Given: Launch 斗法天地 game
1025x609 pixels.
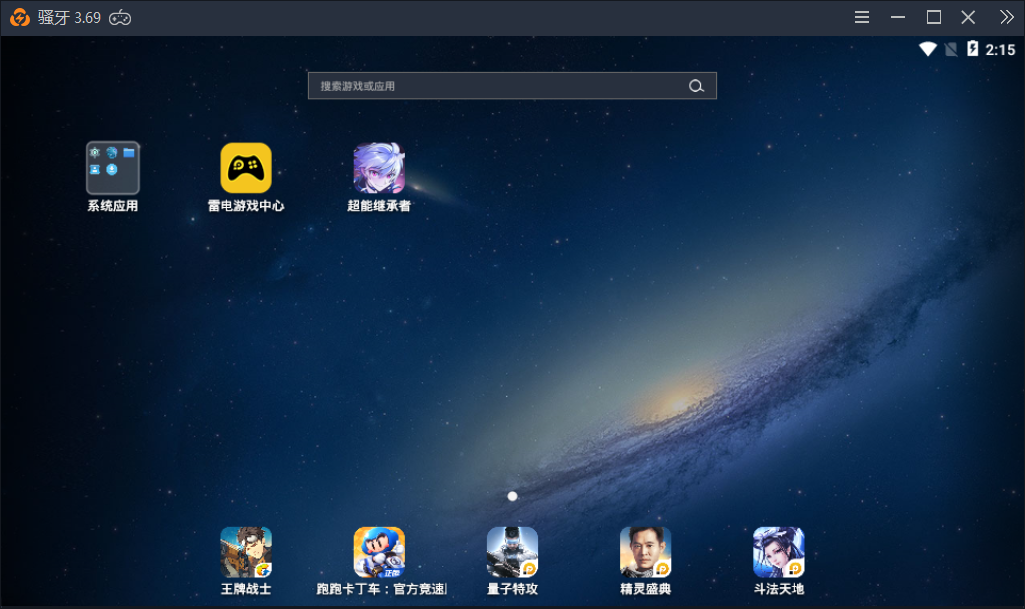Looking at the screenshot, I should click(778, 552).
